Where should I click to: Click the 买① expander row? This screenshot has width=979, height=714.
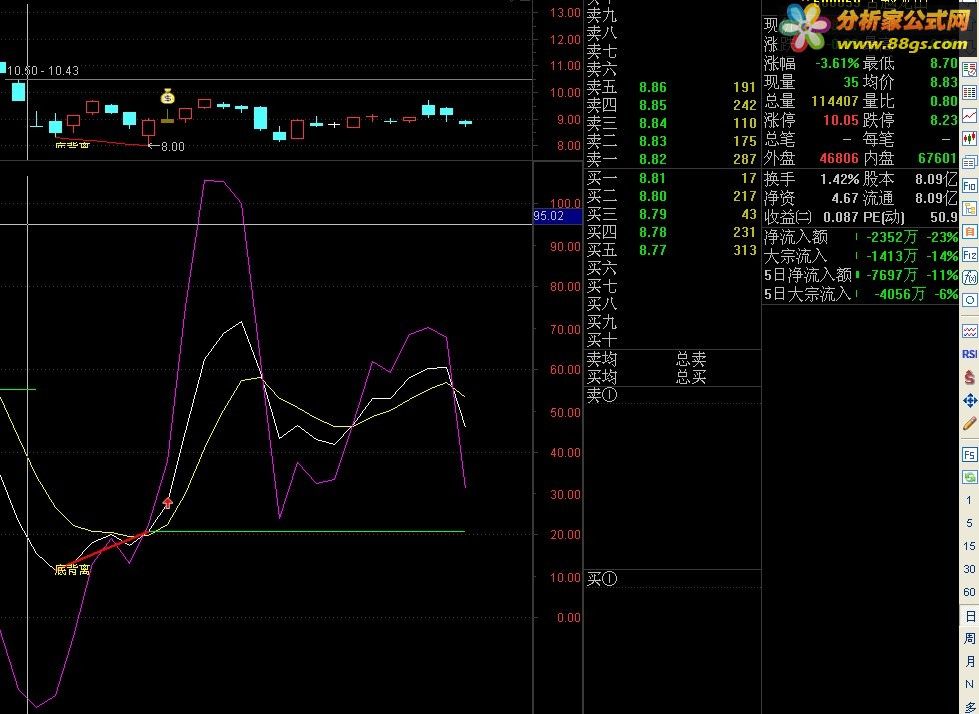tap(672, 579)
